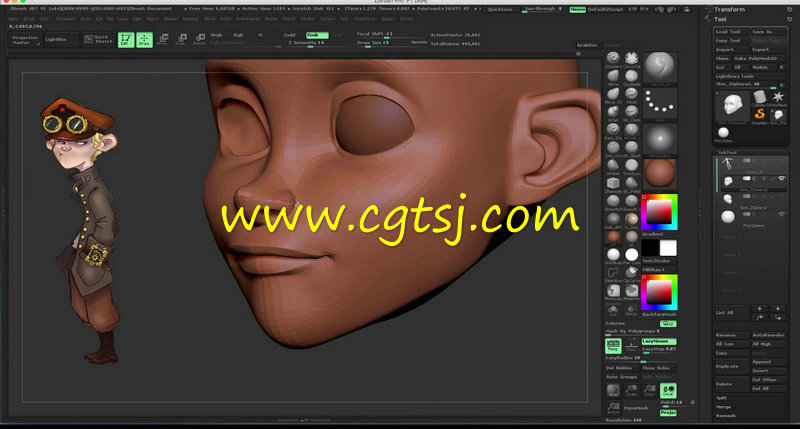Select the Dam_Standard brush
800x429 pixels.
click(613, 130)
